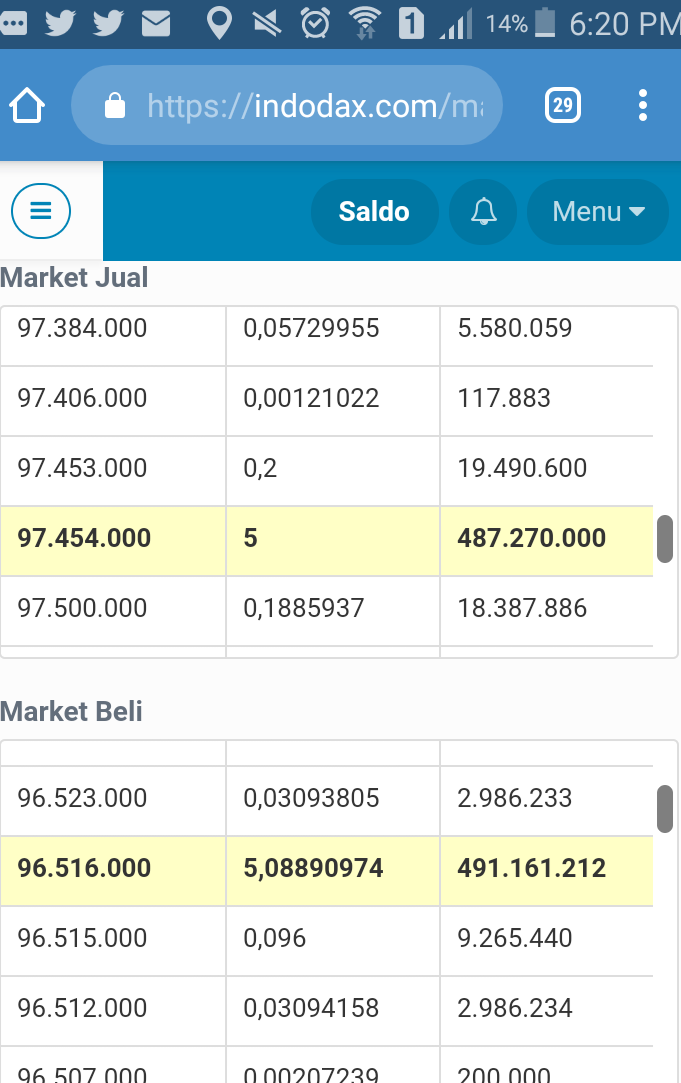
Task: Tap the battery icon in status bar
Action: tap(545, 23)
